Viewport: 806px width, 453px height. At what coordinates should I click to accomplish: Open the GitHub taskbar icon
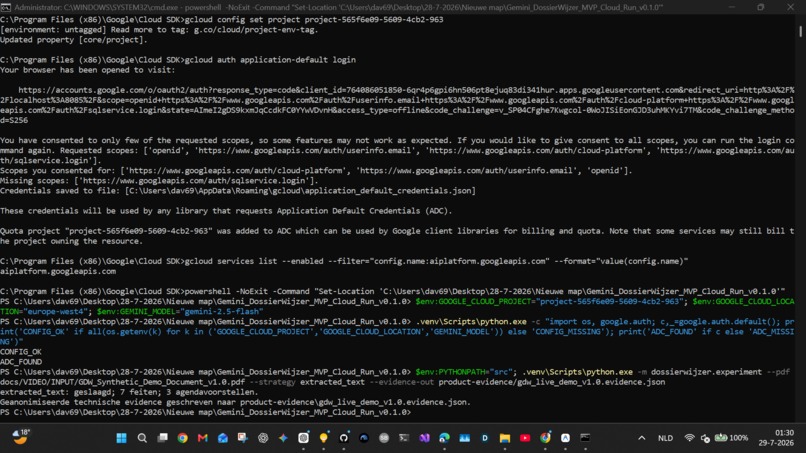tap(343, 438)
